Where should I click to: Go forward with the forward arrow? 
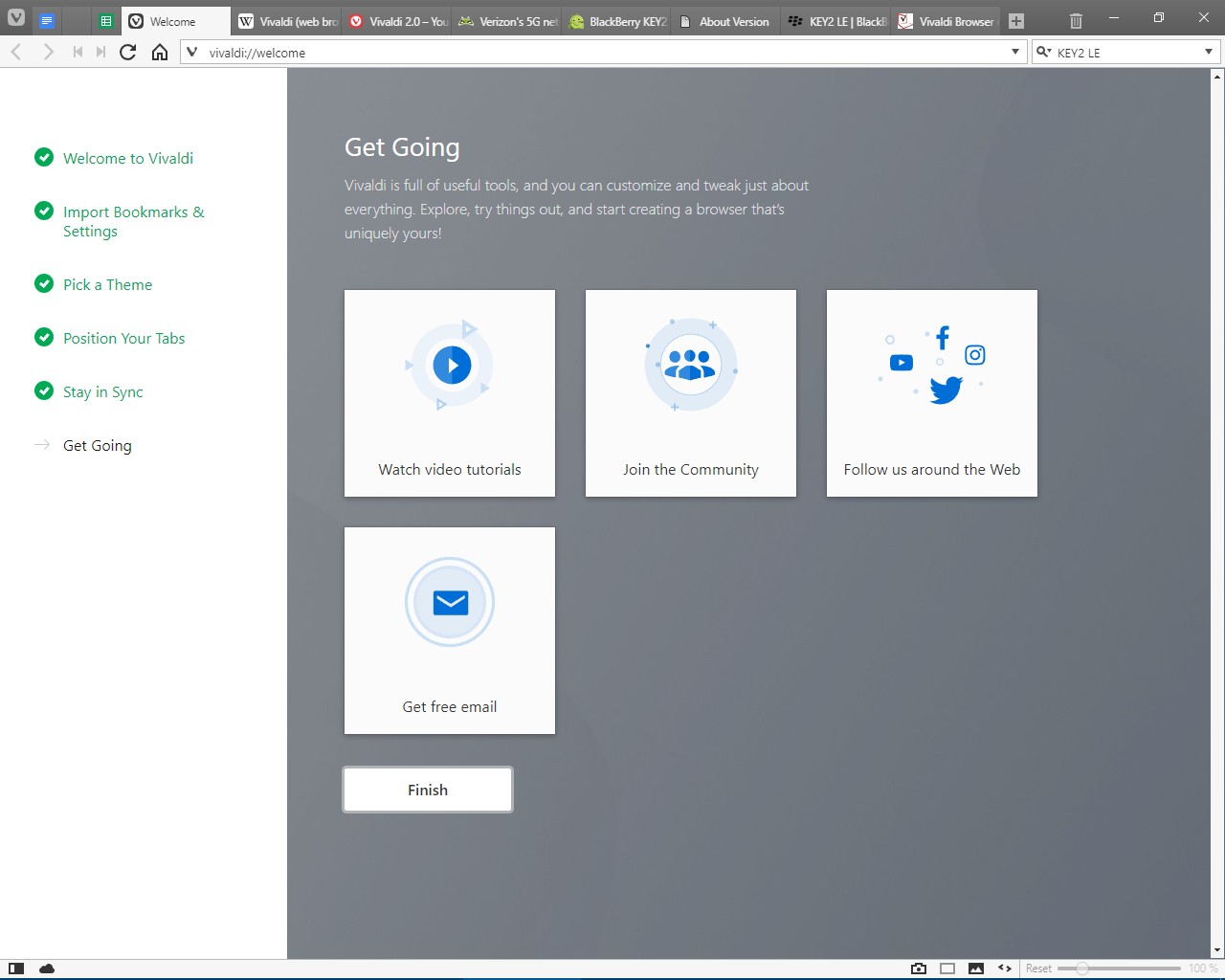click(x=48, y=52)
